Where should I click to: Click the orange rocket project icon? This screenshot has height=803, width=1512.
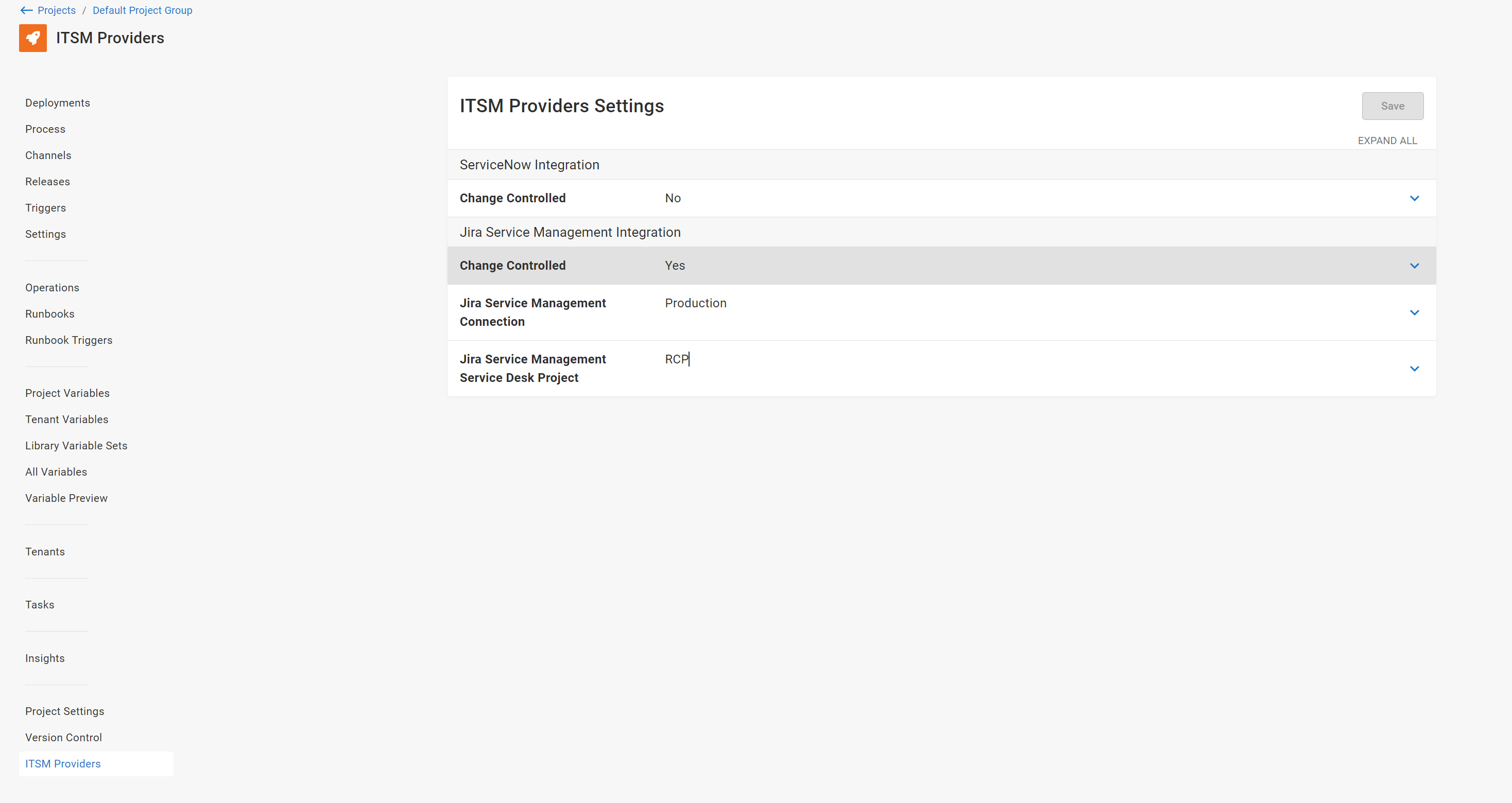tap(33, 38)
